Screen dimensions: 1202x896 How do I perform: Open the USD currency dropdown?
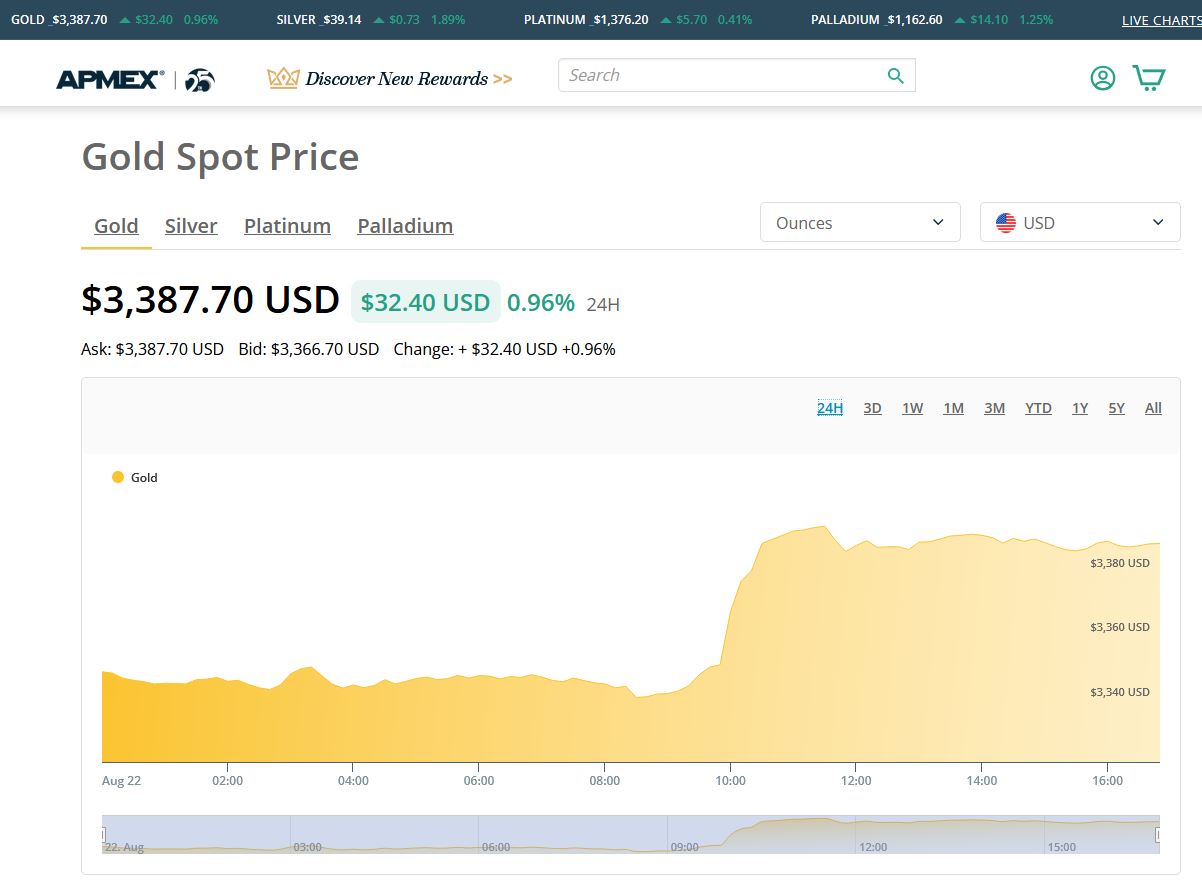coord(1080,223)
